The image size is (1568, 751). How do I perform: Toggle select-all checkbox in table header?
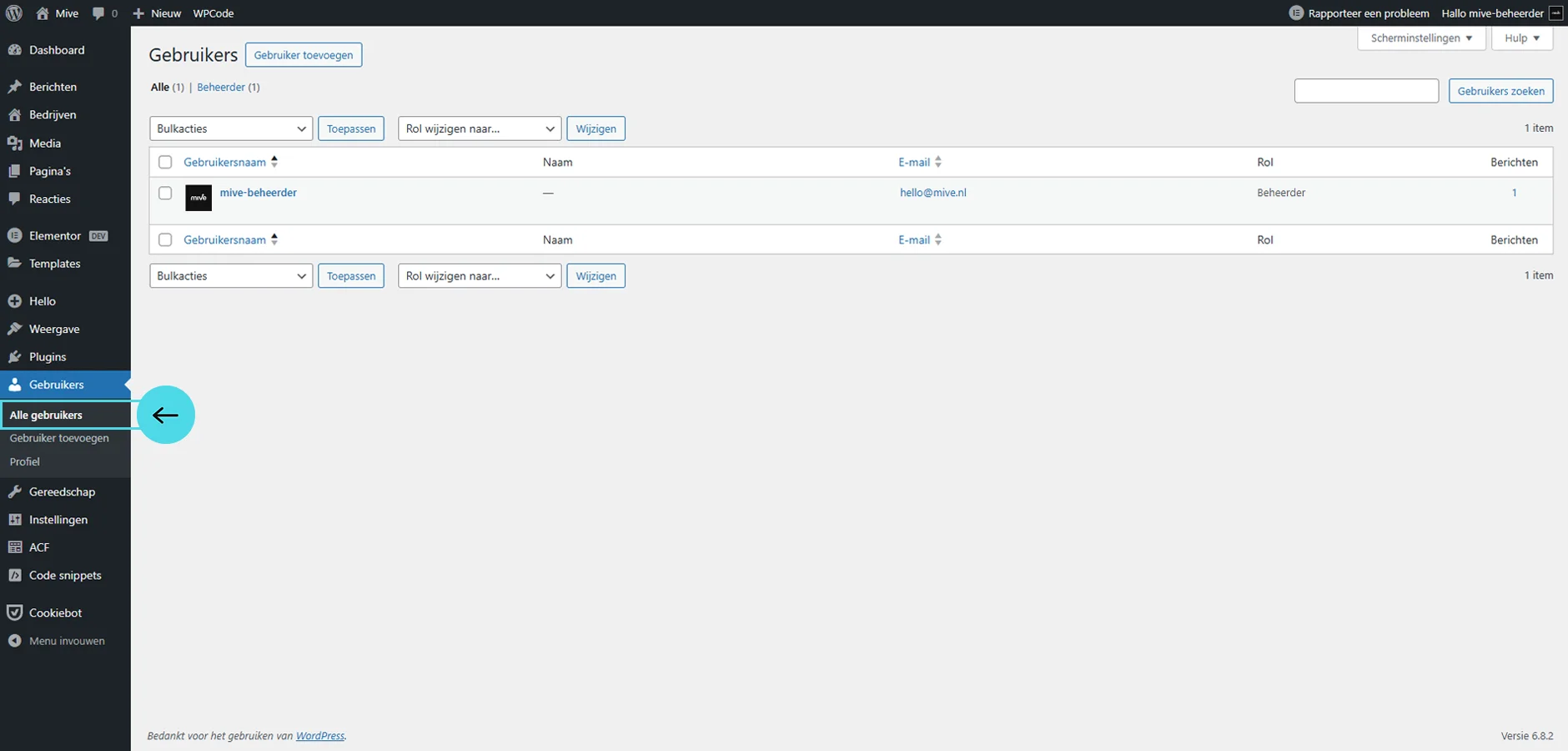(165, 162)
